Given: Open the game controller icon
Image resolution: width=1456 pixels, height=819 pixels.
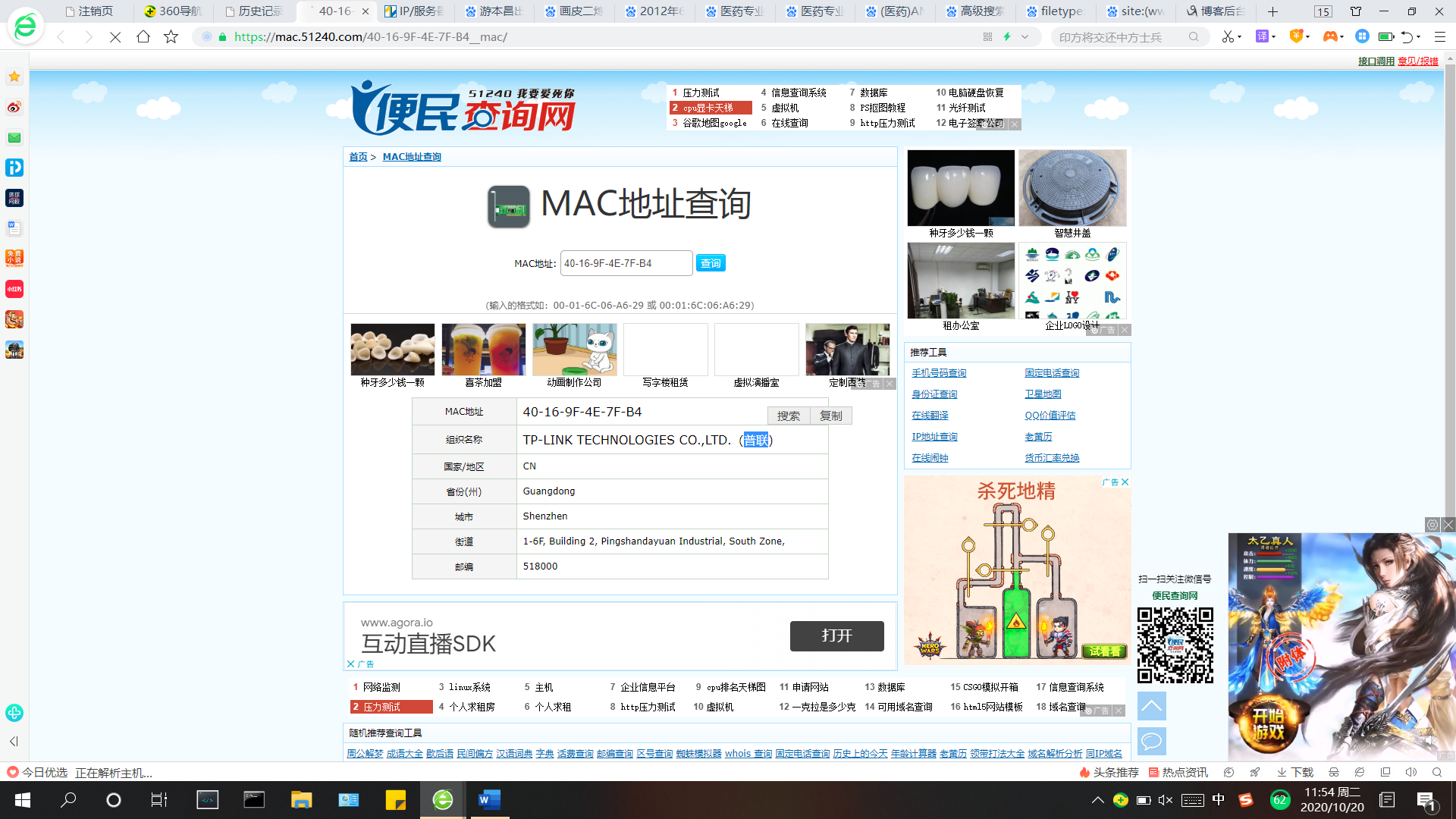Looking at the screenshot, I should click(1329, 36).
